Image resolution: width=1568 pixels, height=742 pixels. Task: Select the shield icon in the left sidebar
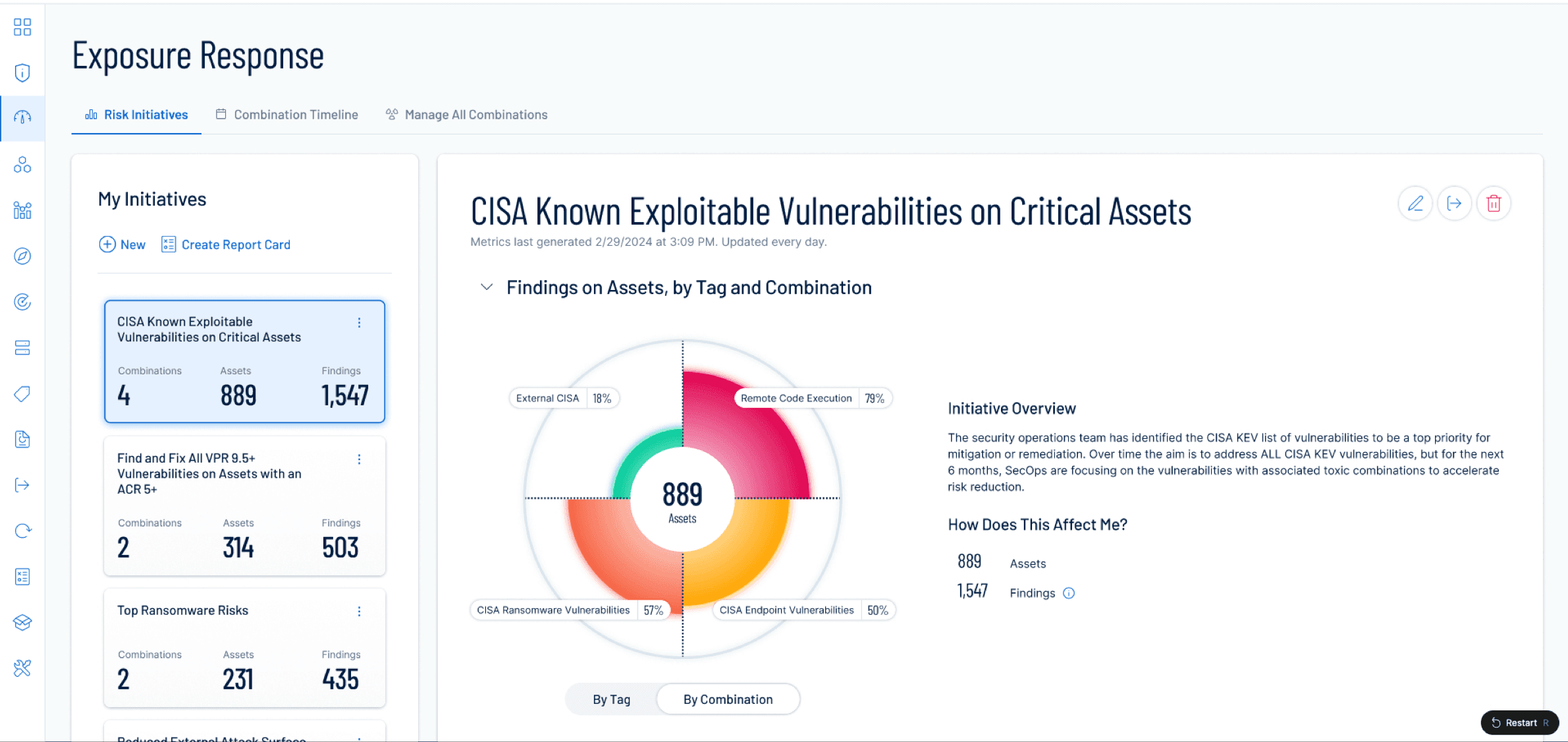pos(22,72)
